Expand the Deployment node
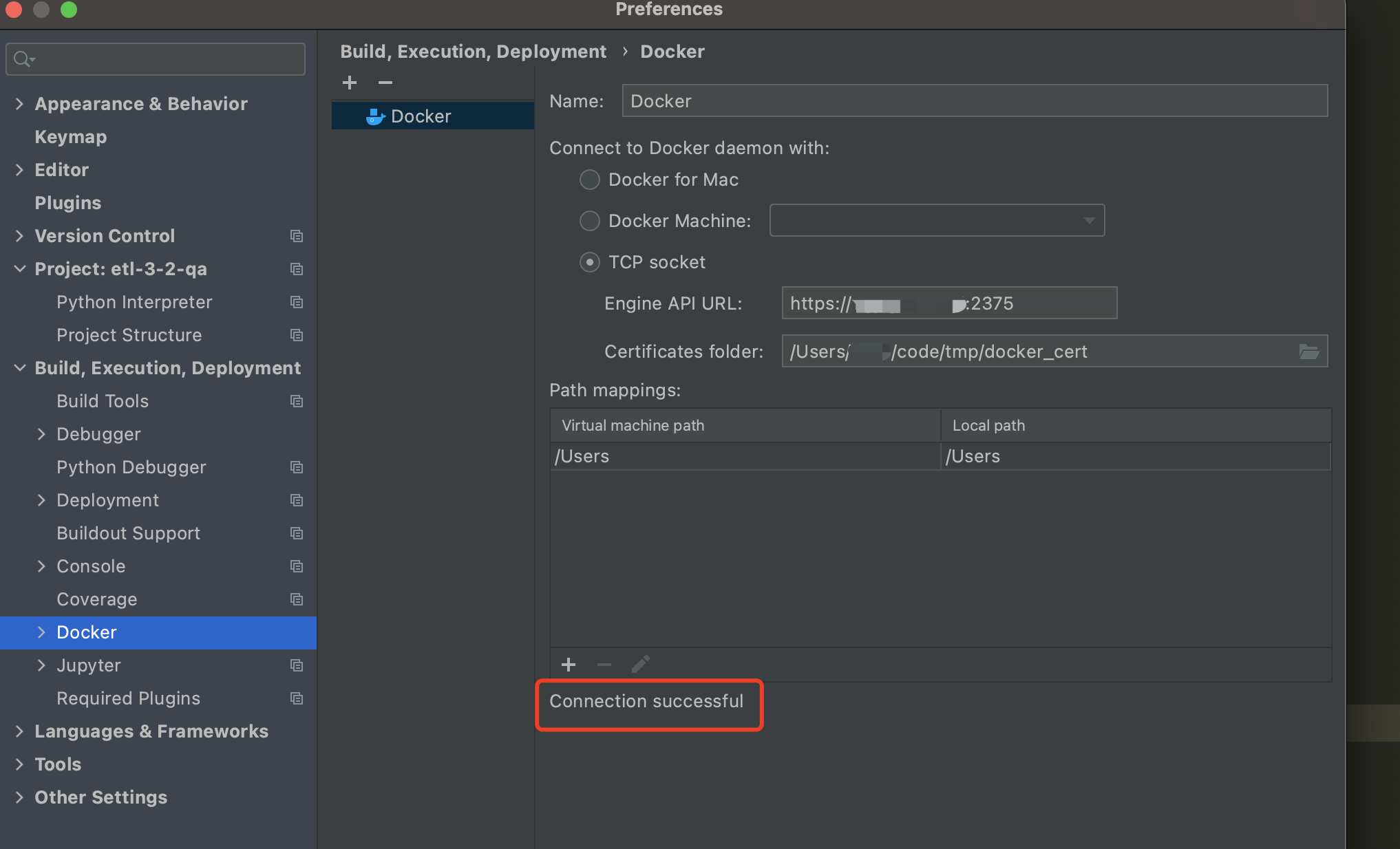Screen dimensions: 1400x849 pos(41,500)
